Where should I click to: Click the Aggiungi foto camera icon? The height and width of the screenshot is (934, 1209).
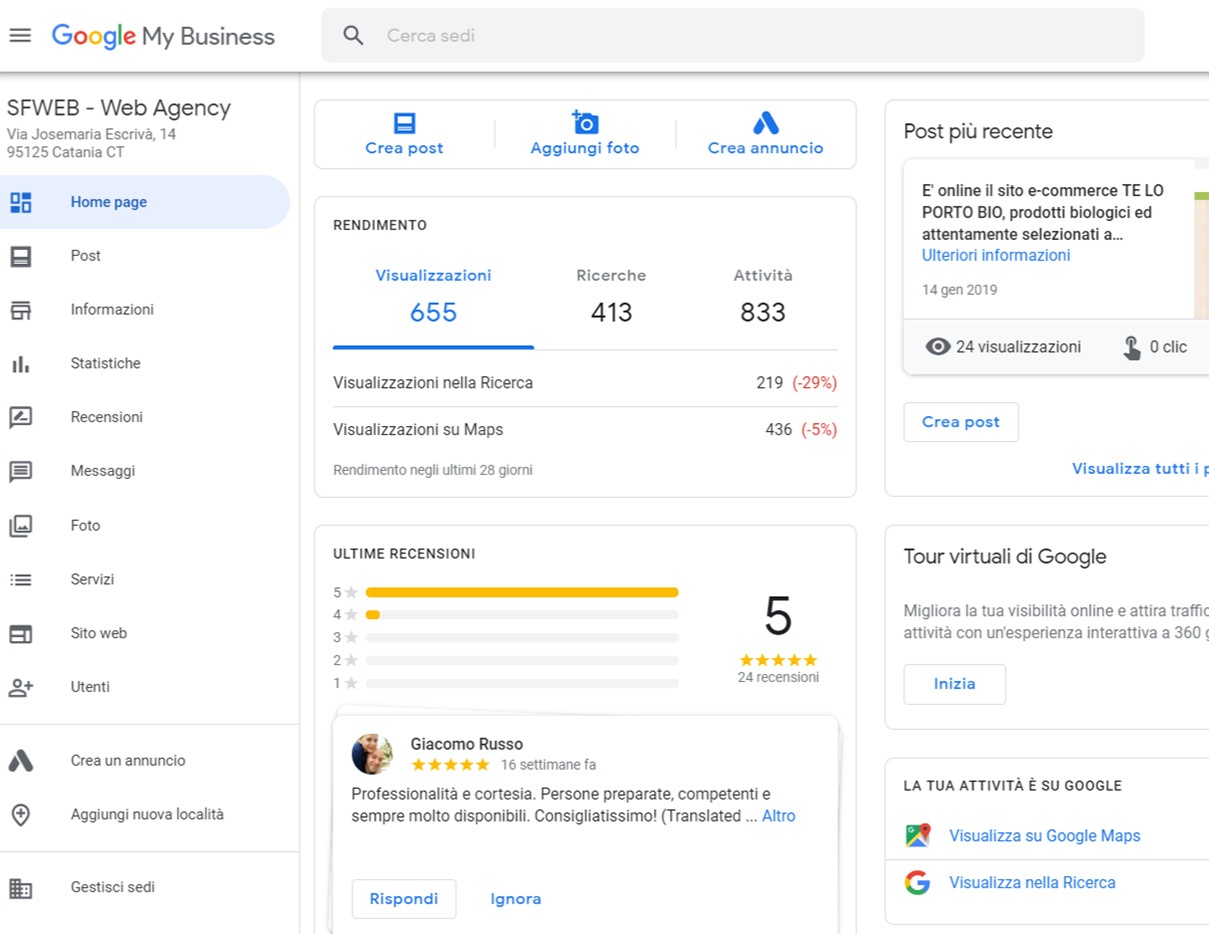click(x=585, y=121)
